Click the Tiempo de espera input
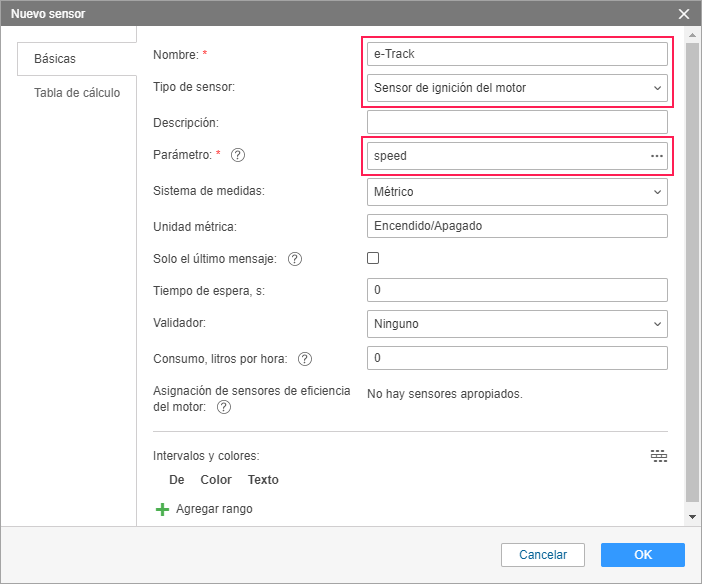Screen dimensions: 702x584 tap(517, 290)
